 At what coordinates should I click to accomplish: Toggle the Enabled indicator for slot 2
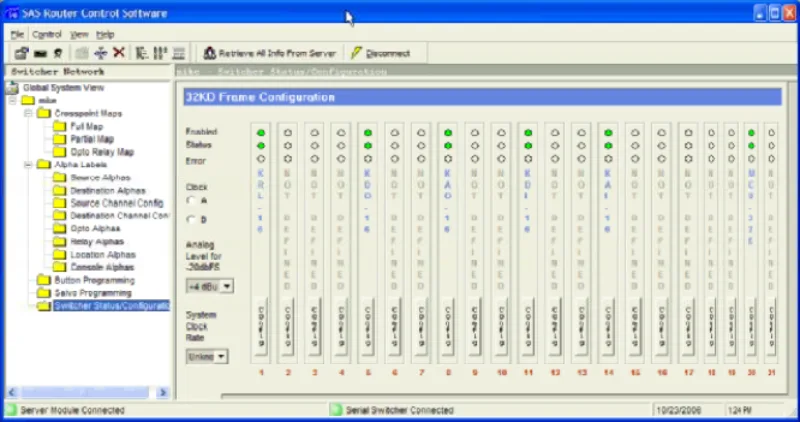[x=288, y=133]
